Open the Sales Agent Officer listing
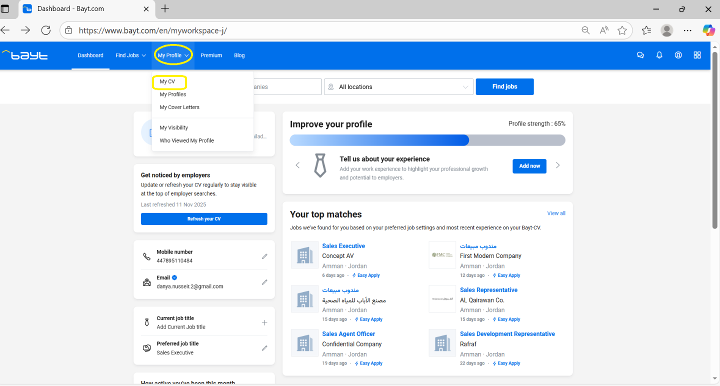Image resolution: width=720 pixels, height=386 pixels. (349, 334)
